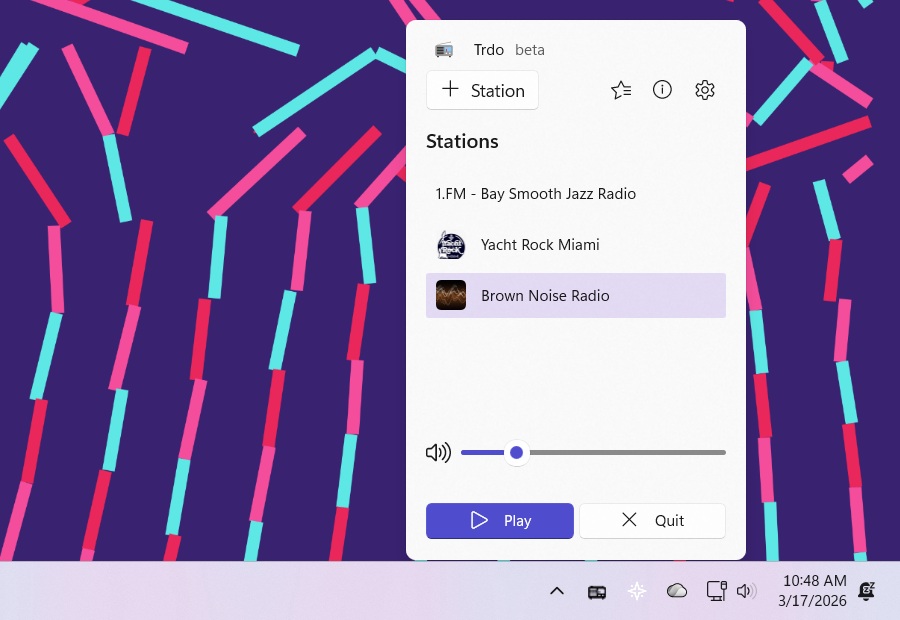Click the Brown Noise Radio artwork thumbnail
This screenshot has height=620, width=900.
tap(451, 296)
